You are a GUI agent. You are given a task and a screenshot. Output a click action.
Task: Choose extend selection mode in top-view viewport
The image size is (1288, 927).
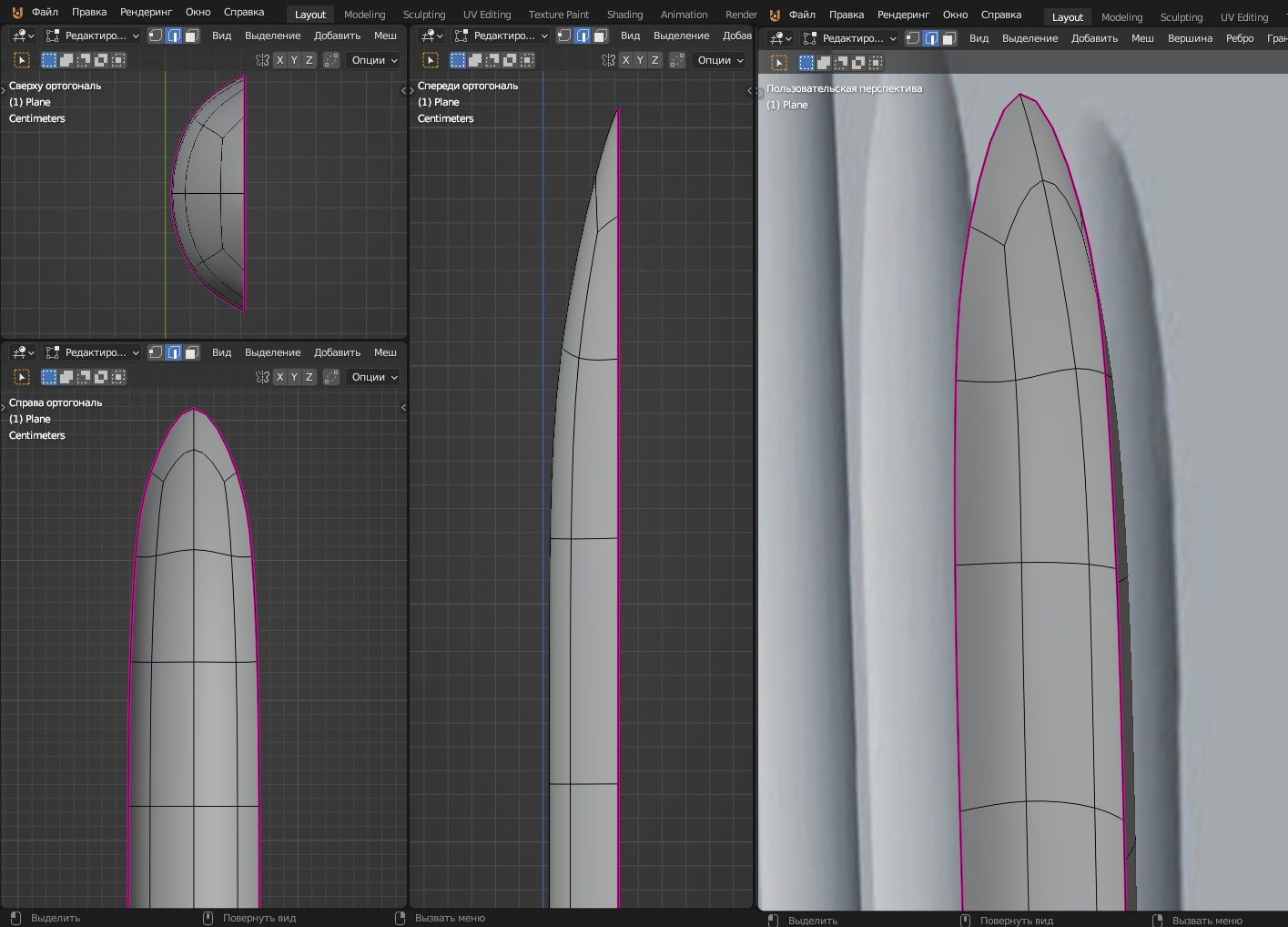pyautogui.click(x=66, y=60)
